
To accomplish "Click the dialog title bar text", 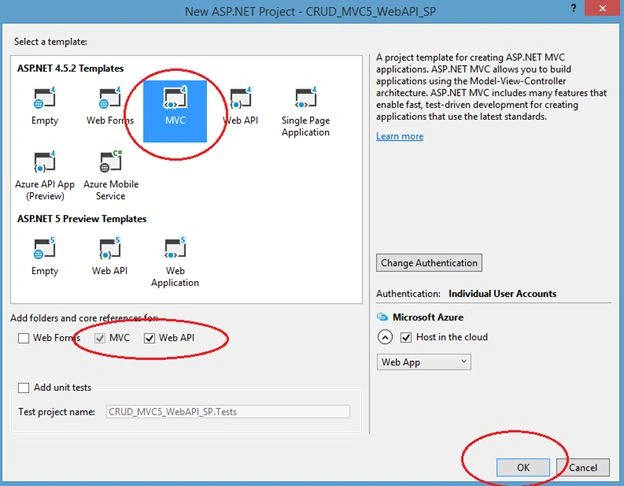I will (310, 11).
